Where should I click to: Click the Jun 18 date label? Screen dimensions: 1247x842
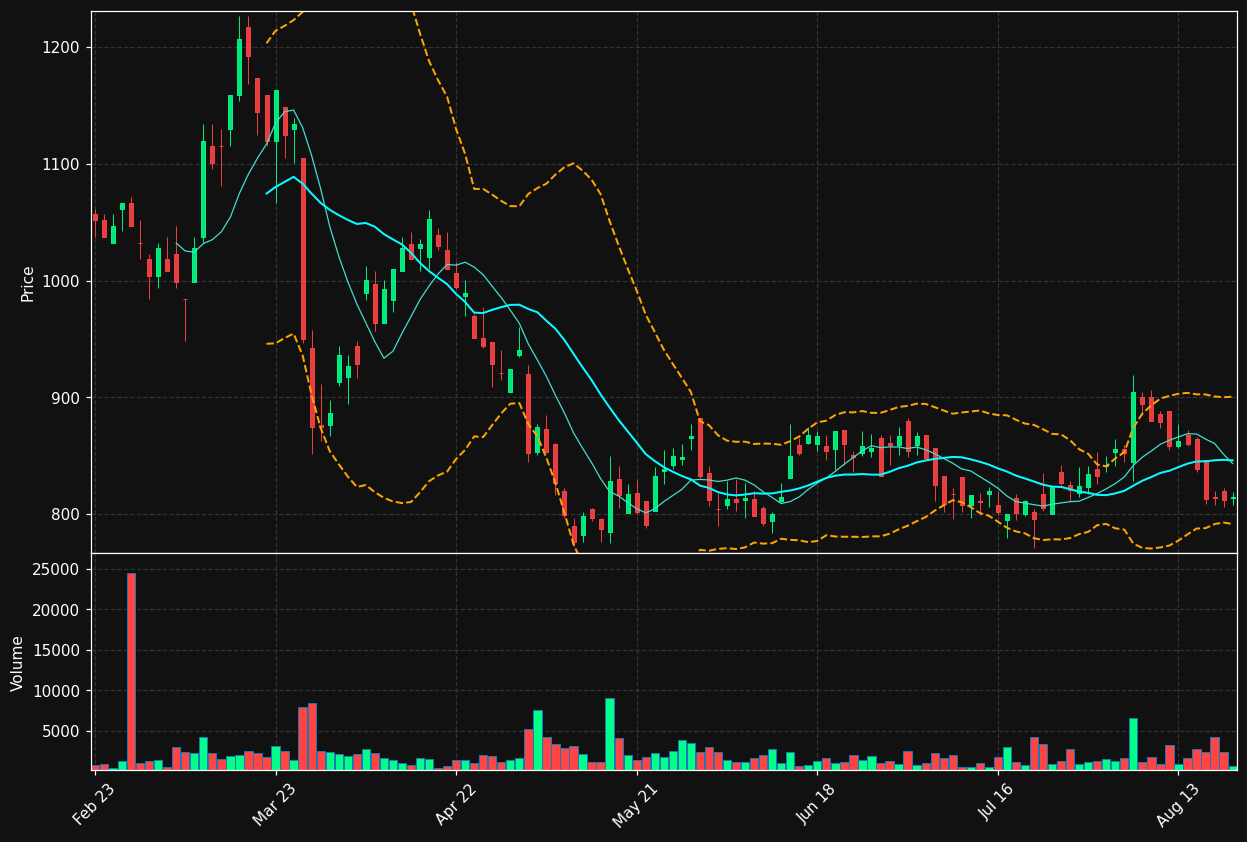816,804
